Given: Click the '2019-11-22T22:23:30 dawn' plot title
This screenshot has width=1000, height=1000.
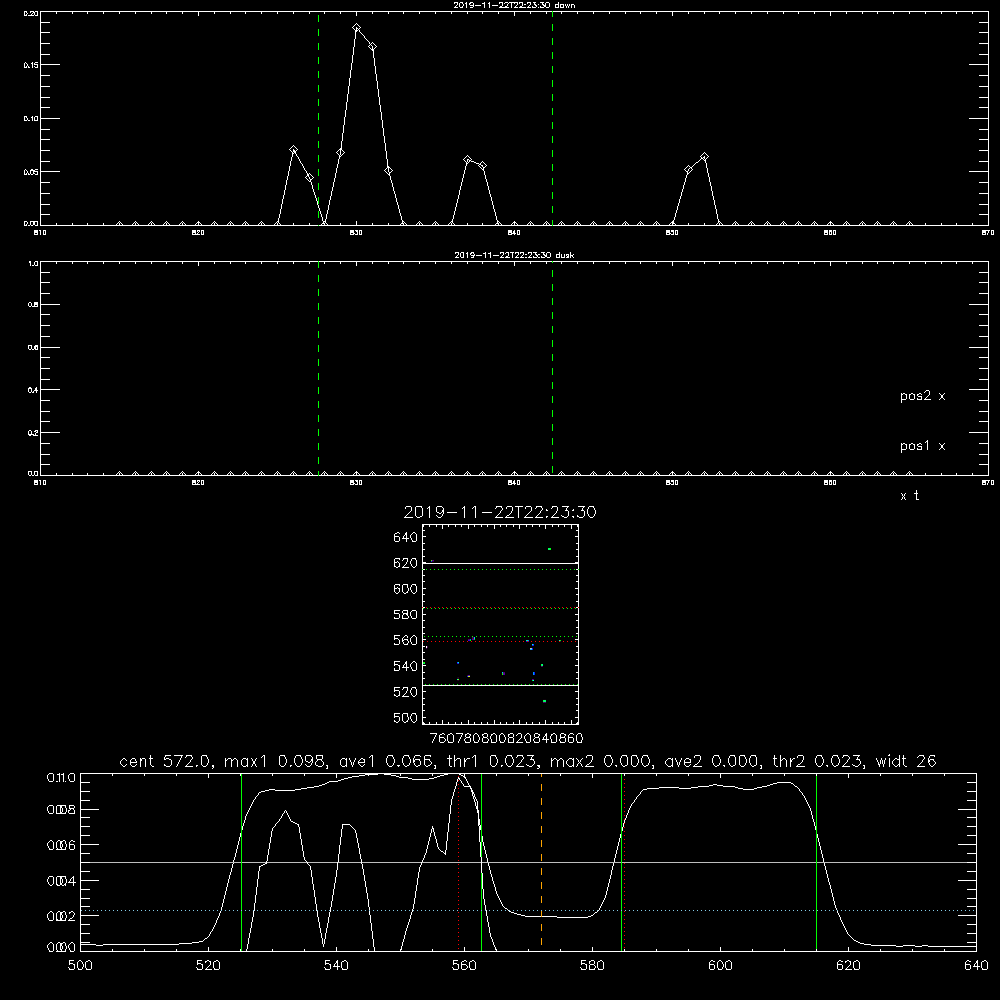Looking at the screenshot, I should (514, 5).
